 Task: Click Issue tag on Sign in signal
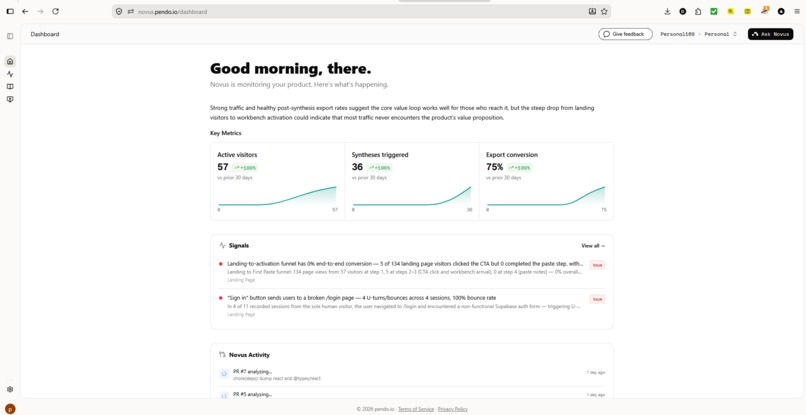coord(597,299)
